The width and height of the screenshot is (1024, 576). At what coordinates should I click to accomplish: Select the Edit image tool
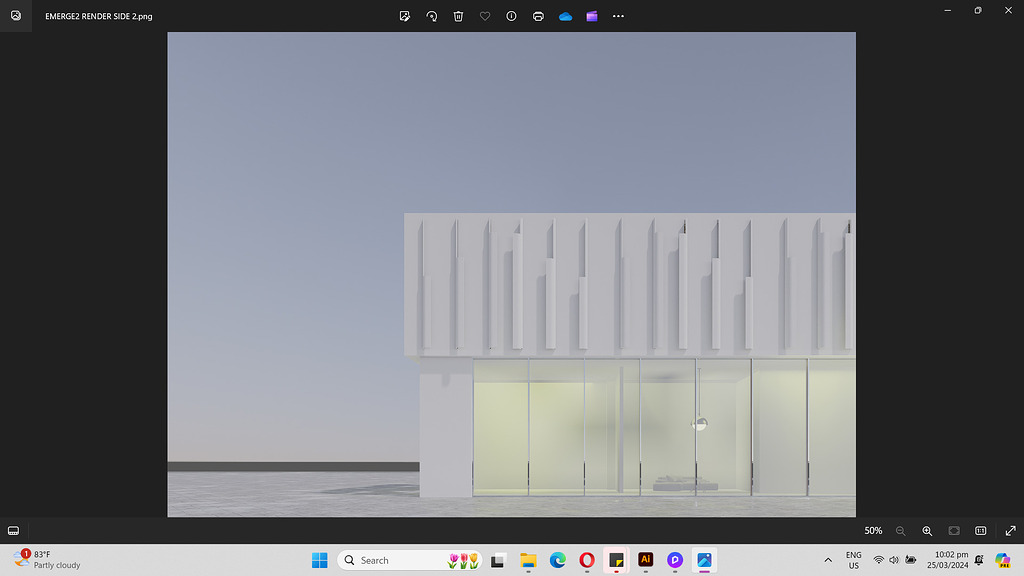405,16
